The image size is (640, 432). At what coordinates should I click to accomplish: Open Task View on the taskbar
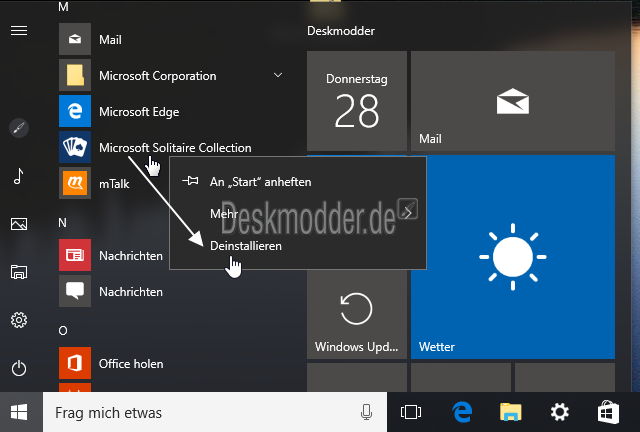[x=411, y=412]
